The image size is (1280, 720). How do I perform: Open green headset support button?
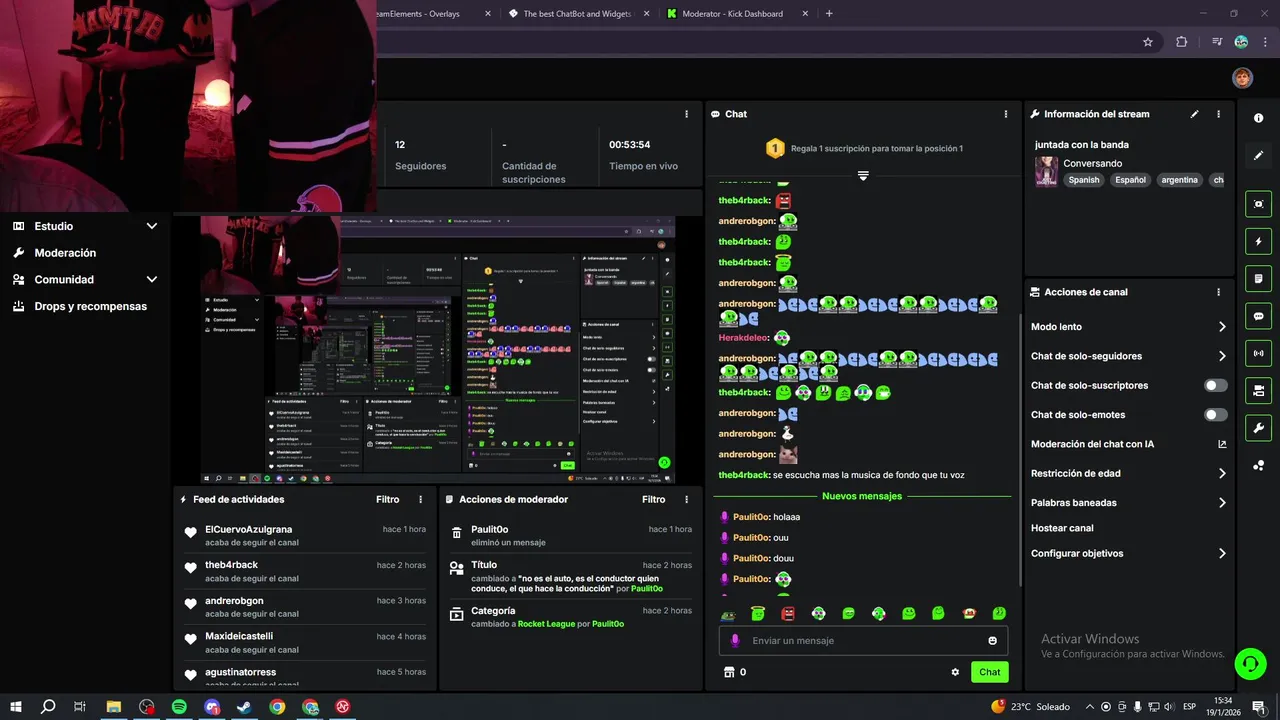click(x=1249, y=663)
